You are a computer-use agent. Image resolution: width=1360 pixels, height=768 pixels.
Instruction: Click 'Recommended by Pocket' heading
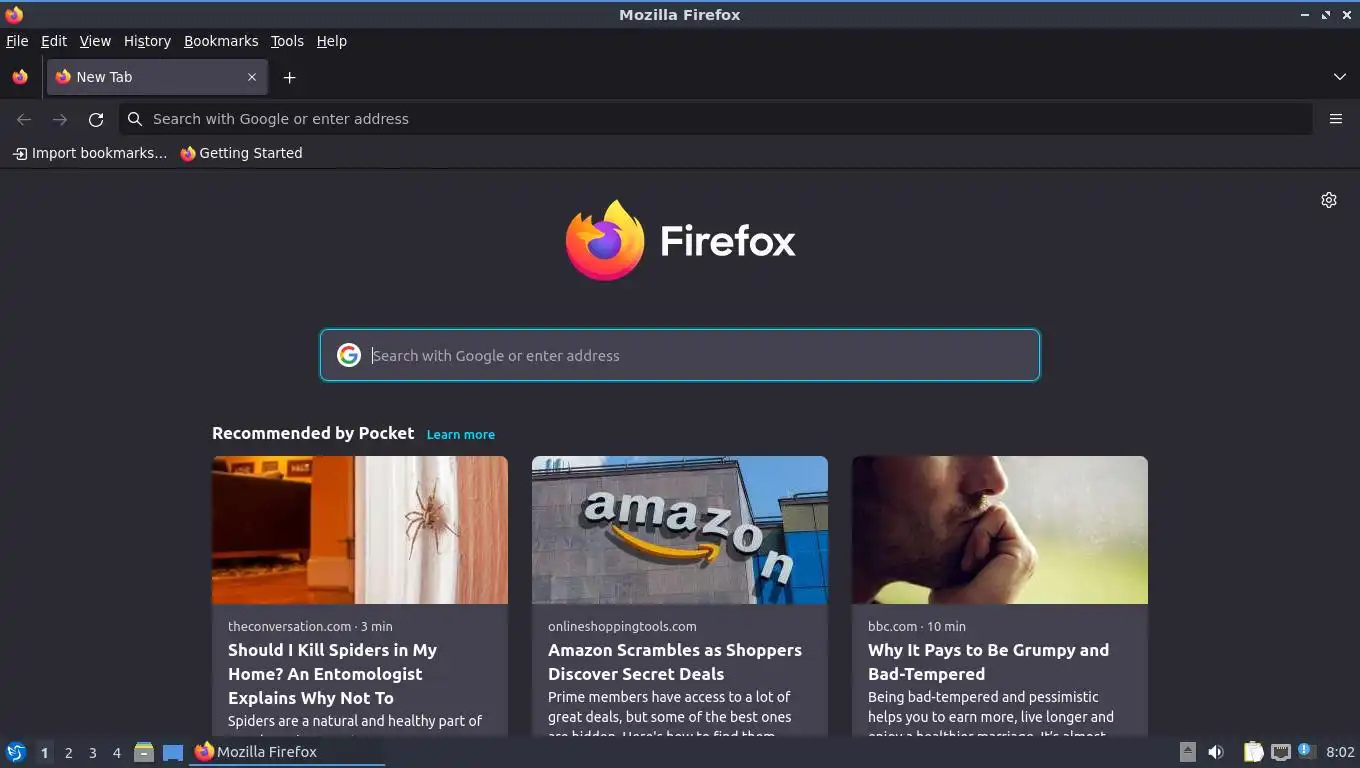[313, 433]
